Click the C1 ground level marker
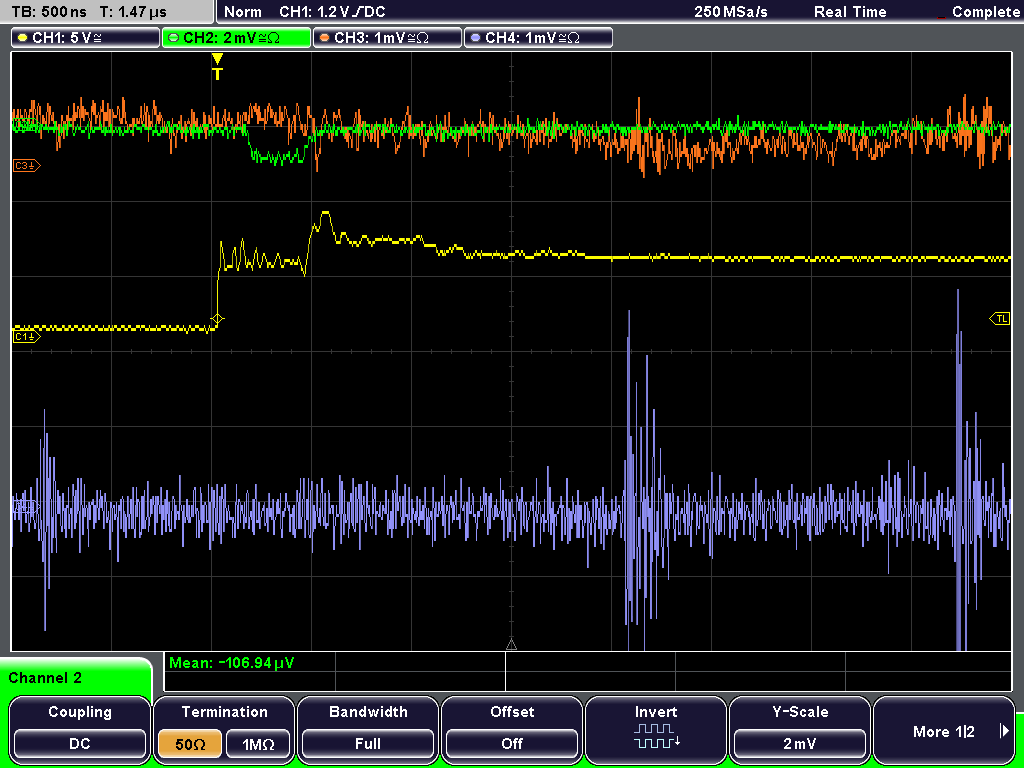1024x768 pixels. 27,336
